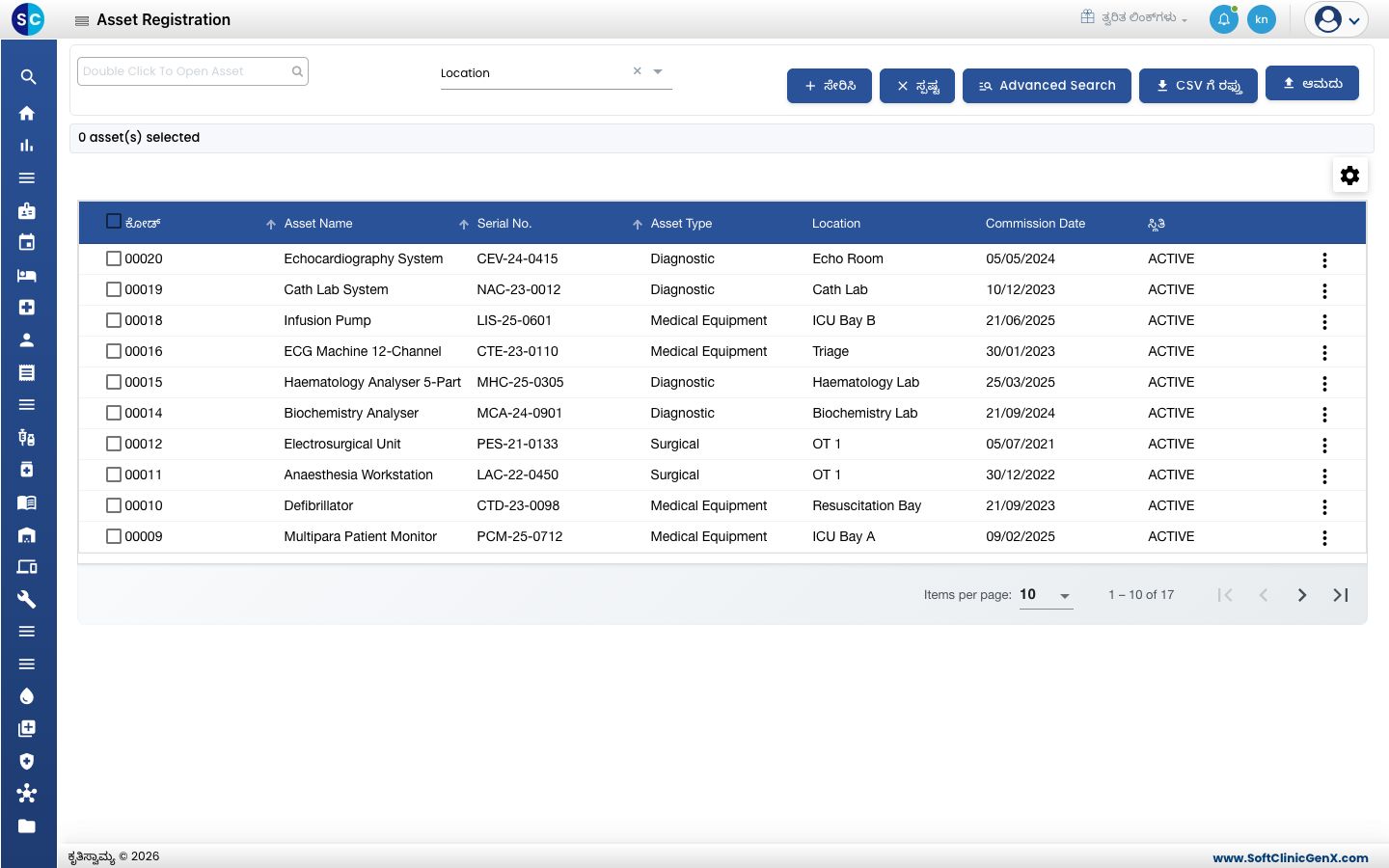Image resolution: width=1389 pixels, height=868 pixels.
Task: Open the quick links dropdown in header
Action: tap(1134, 17)
